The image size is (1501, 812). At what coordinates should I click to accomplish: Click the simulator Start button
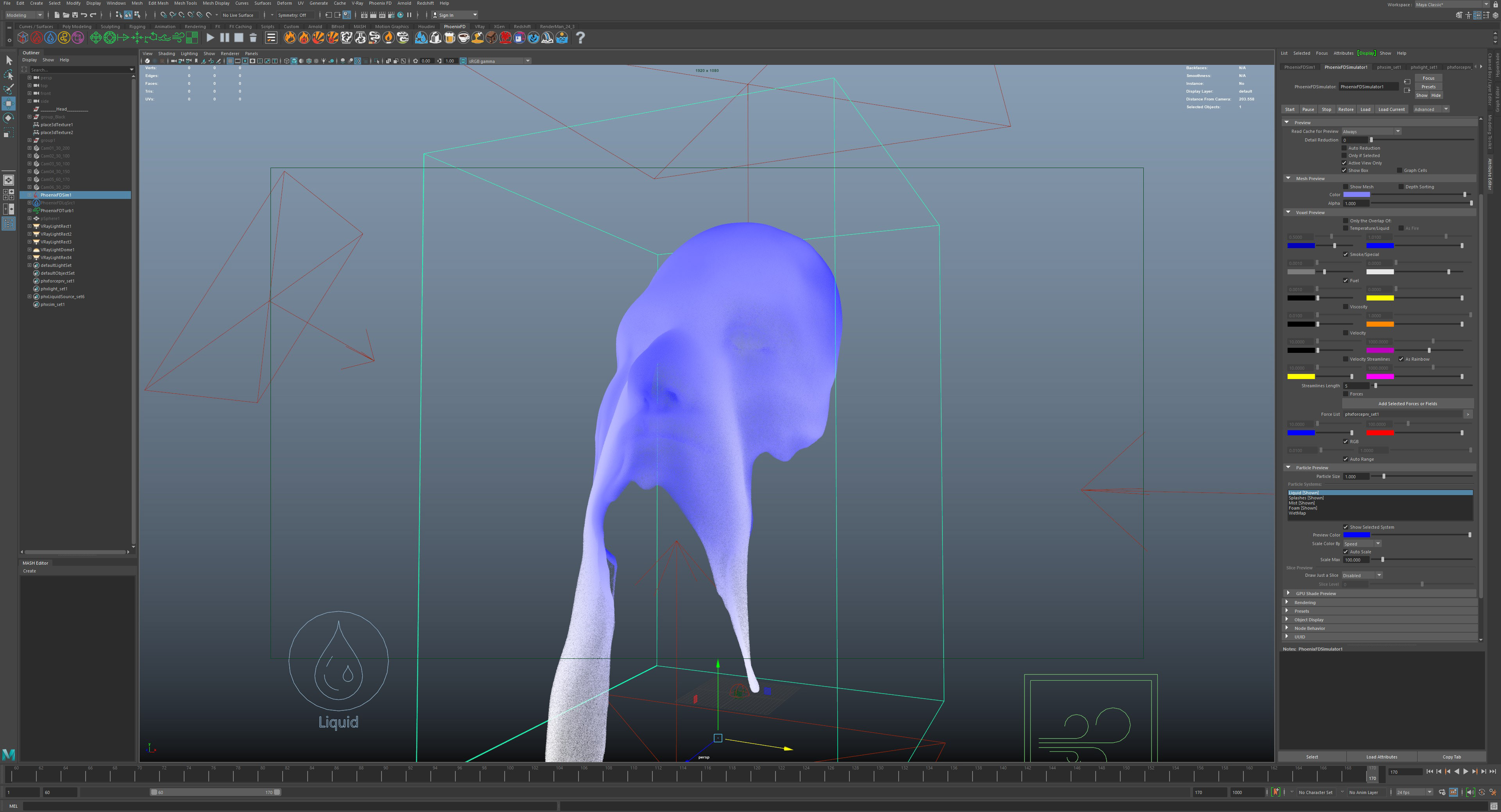pos(1290,109)
